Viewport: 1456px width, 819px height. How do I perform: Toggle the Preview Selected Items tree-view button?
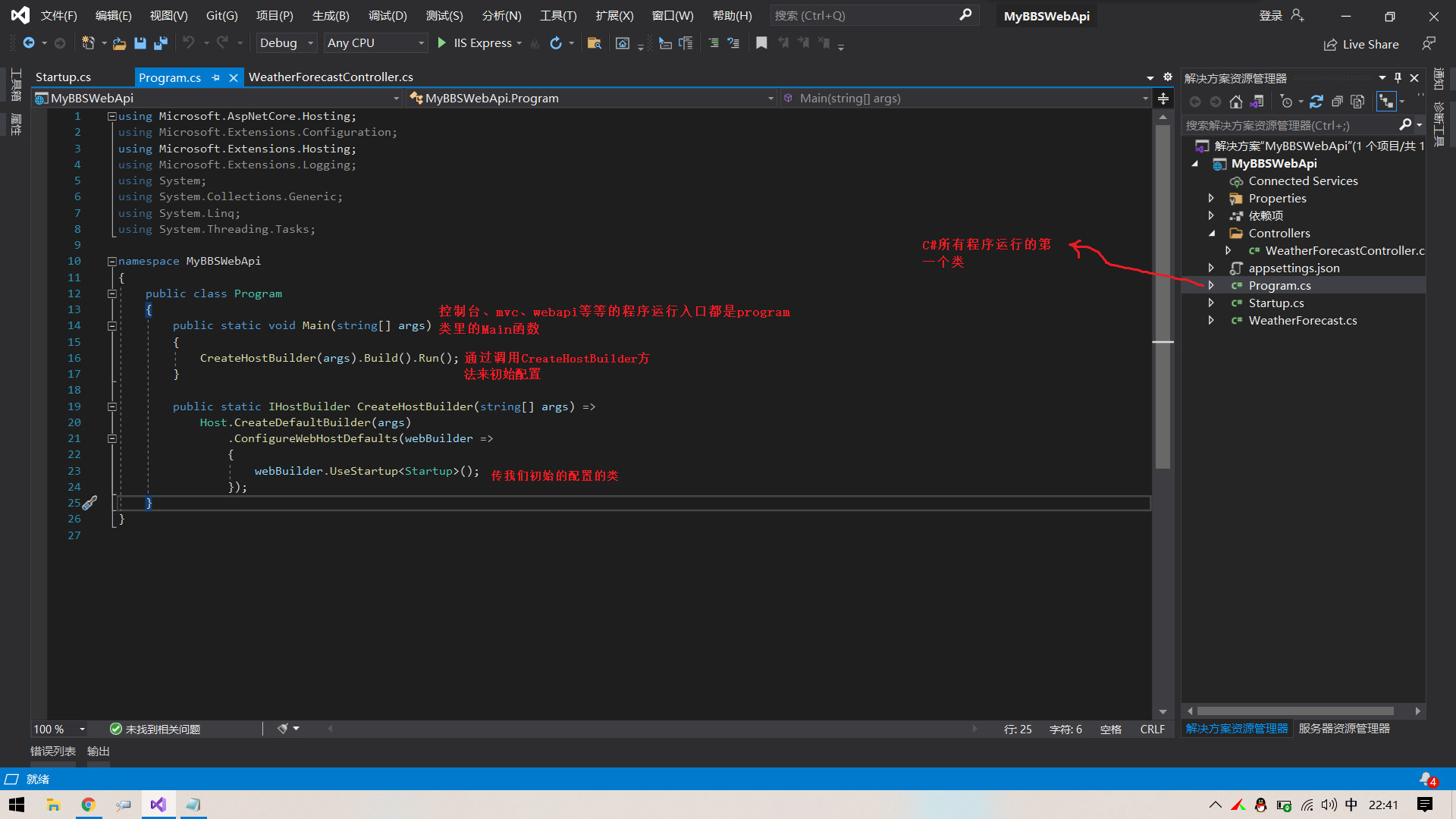[x=1386, y=102]
